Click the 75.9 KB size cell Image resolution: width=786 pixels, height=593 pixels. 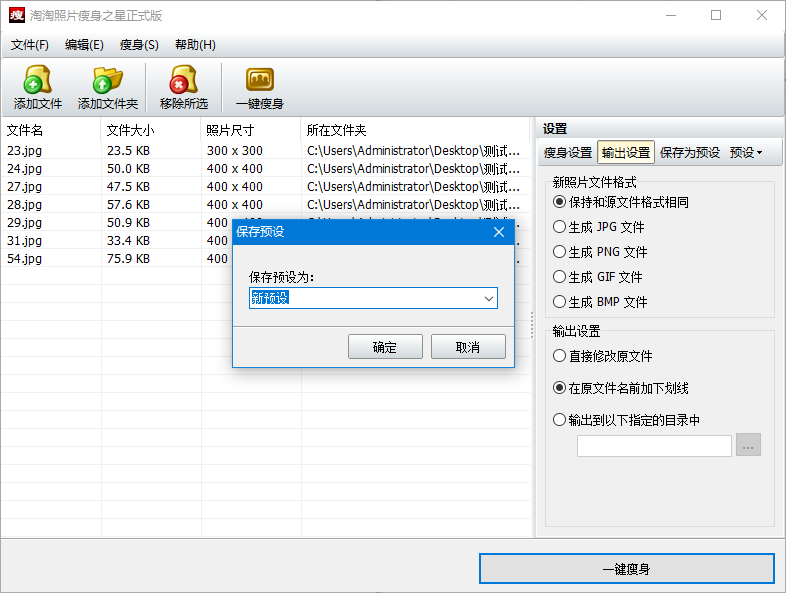coord(128,259)
